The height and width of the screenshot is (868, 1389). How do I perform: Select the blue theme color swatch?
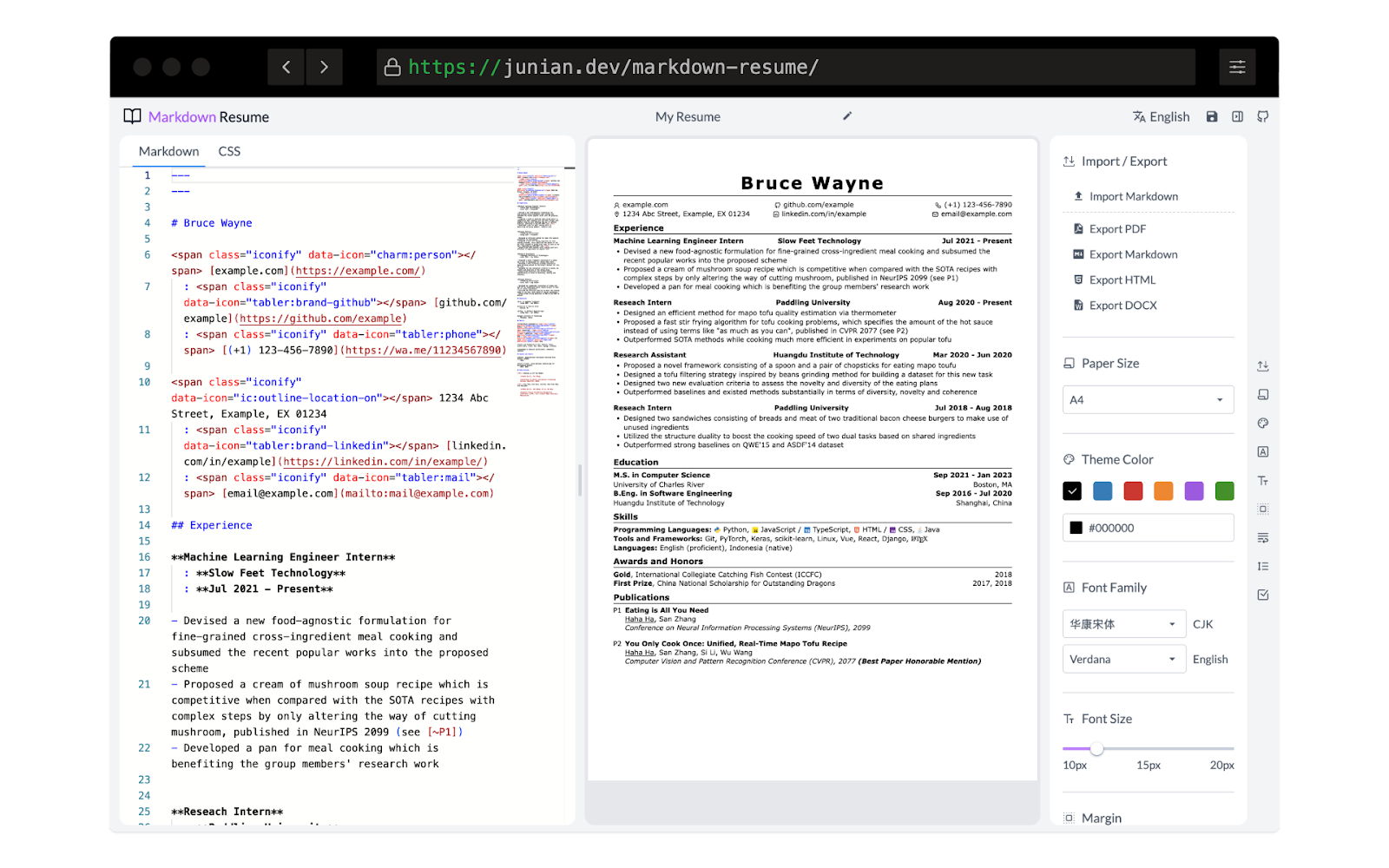pyautogui.click(x=1103, y=491)
